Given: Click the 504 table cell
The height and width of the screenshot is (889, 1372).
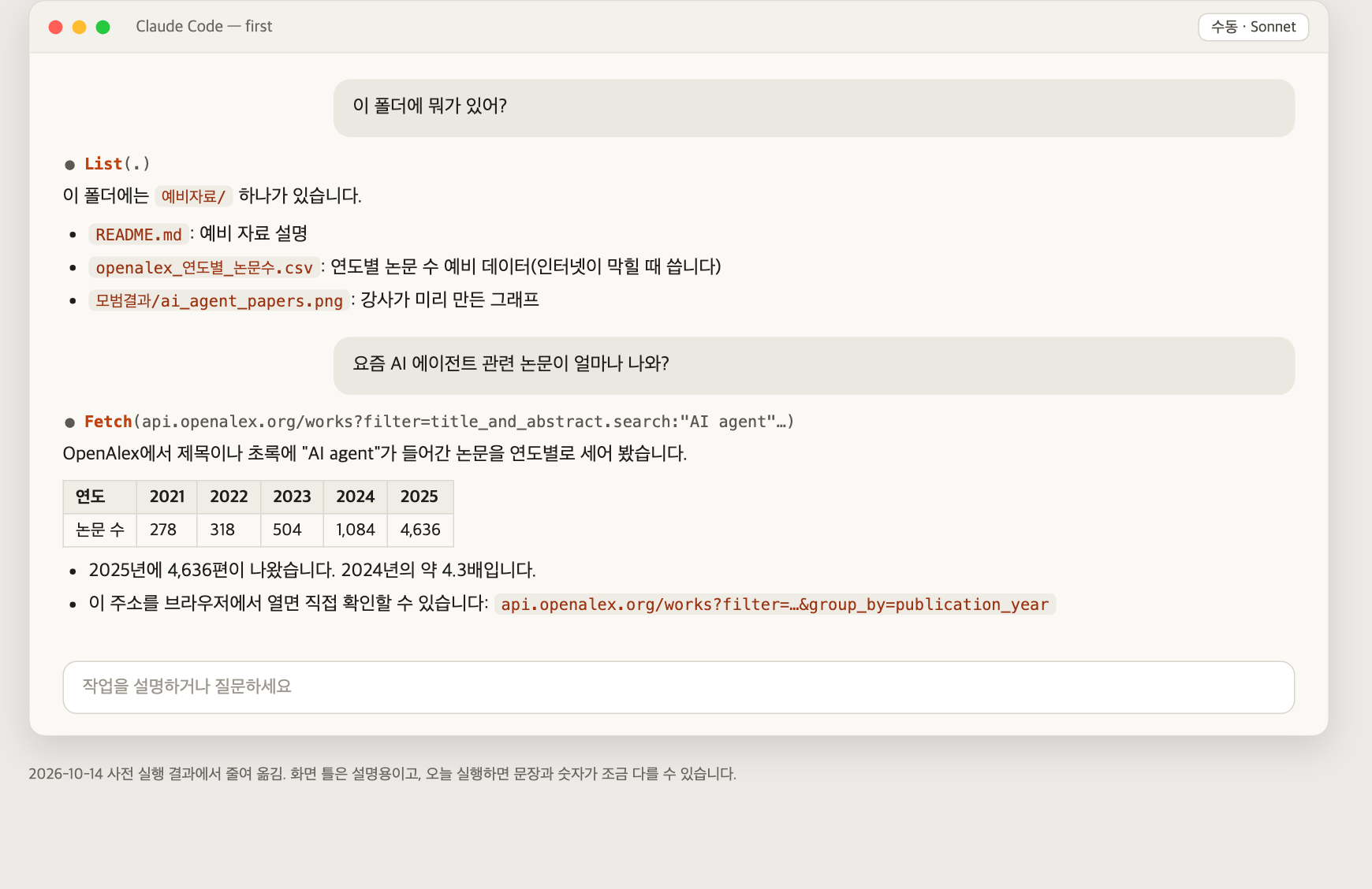Looking at the screenshot, I should point(292,530).
